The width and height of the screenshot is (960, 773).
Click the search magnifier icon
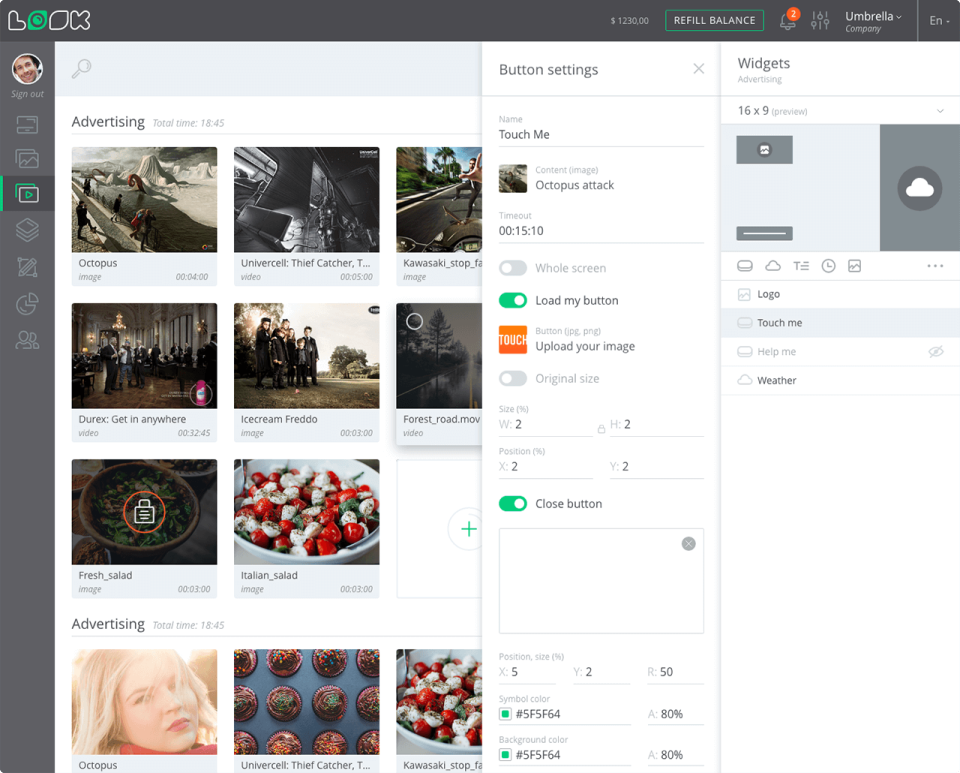81,68
